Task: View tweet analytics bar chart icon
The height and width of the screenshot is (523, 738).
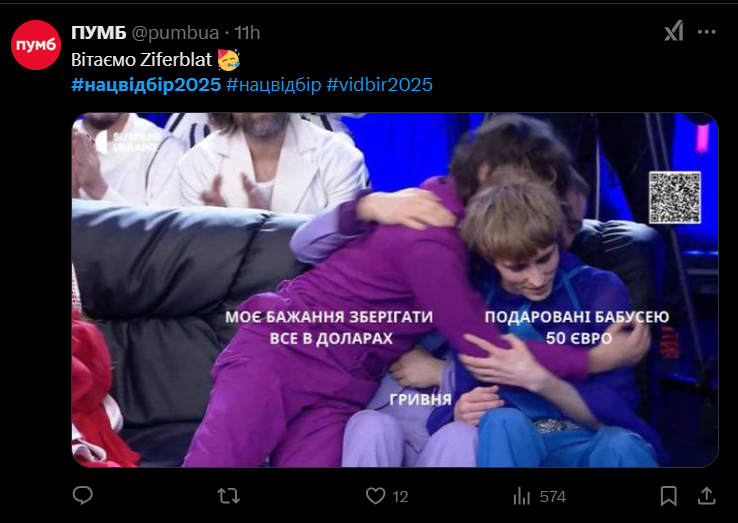Action: (x=521, y=496)
